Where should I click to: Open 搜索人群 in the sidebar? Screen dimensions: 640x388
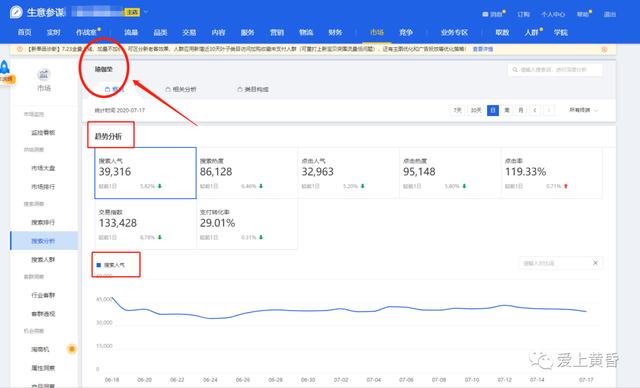click(43, 259)
